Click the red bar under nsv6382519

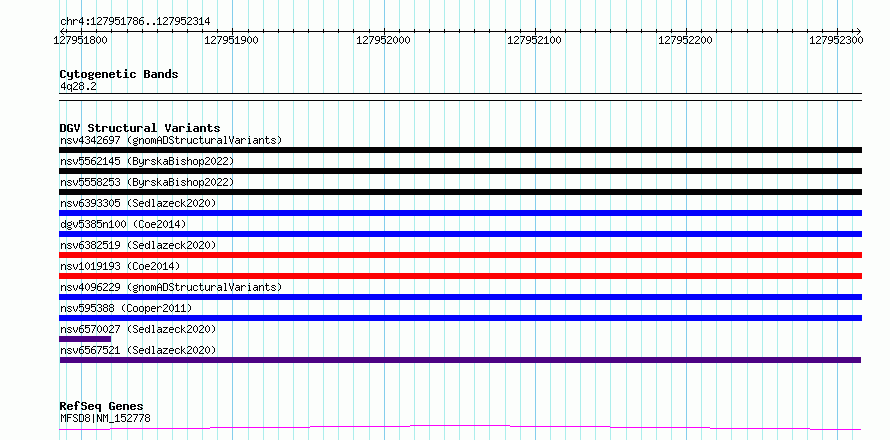(460, 255)
